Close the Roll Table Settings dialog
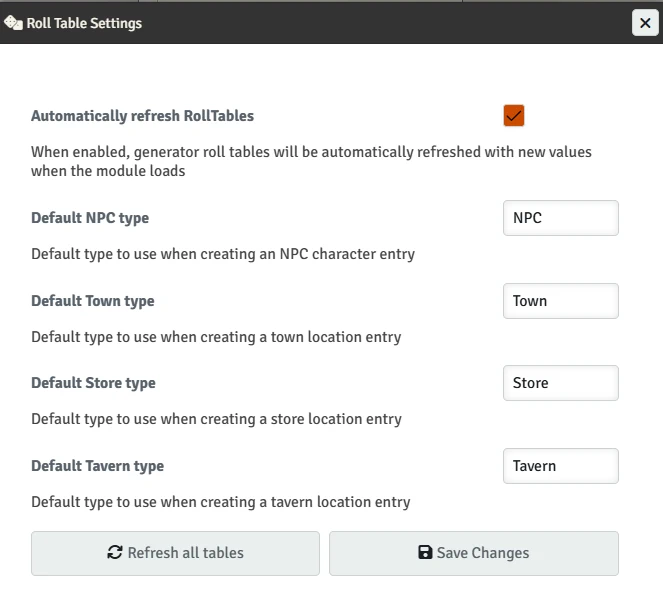Viewport: 663px width, 607px height. tap(645, 23)
